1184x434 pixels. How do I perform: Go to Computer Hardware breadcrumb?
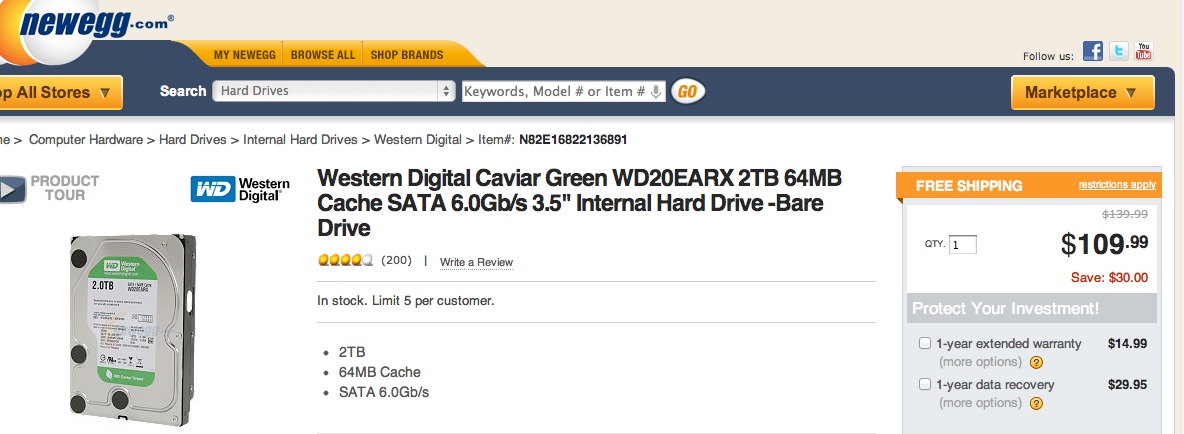(x=85, y=140)
